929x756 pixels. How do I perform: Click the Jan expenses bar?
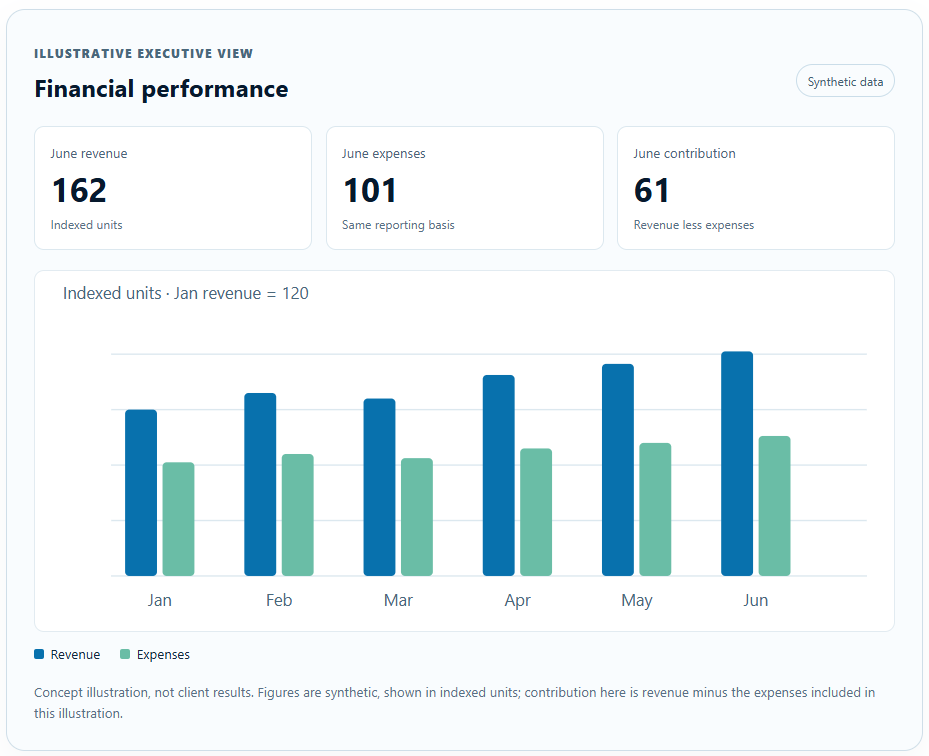[x=178, y=519]
